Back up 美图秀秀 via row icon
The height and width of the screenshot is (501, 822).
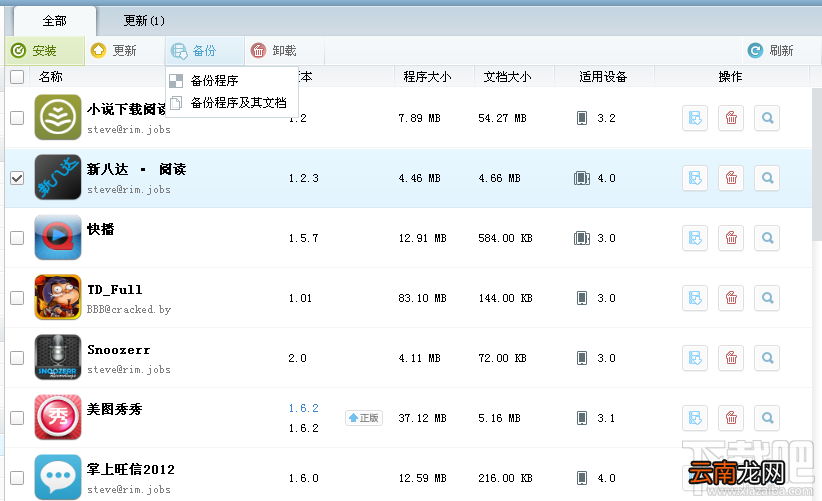coord(695,418)
